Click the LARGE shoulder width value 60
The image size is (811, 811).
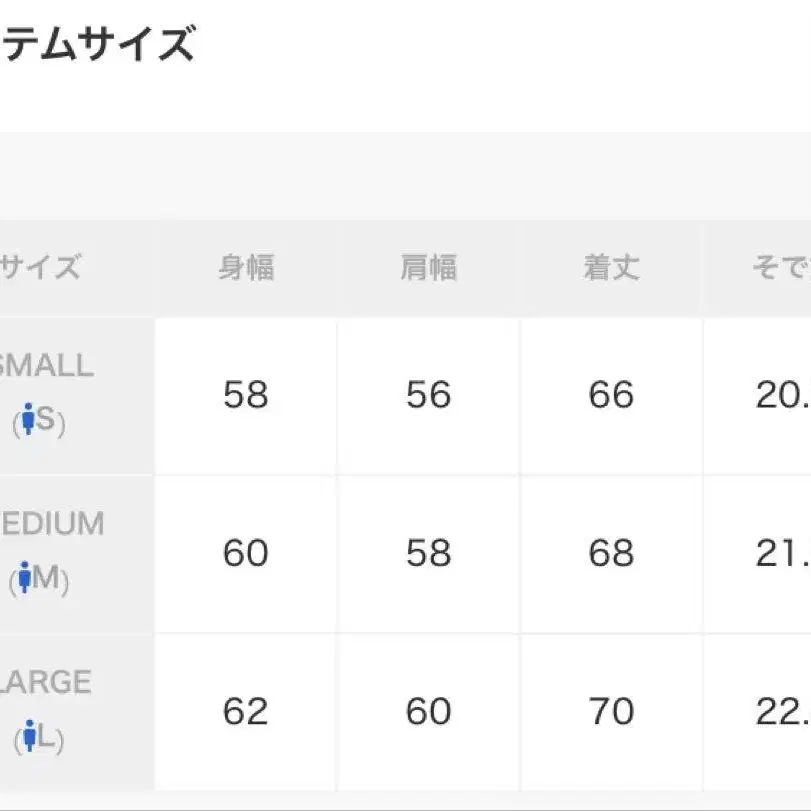(428, 712)
